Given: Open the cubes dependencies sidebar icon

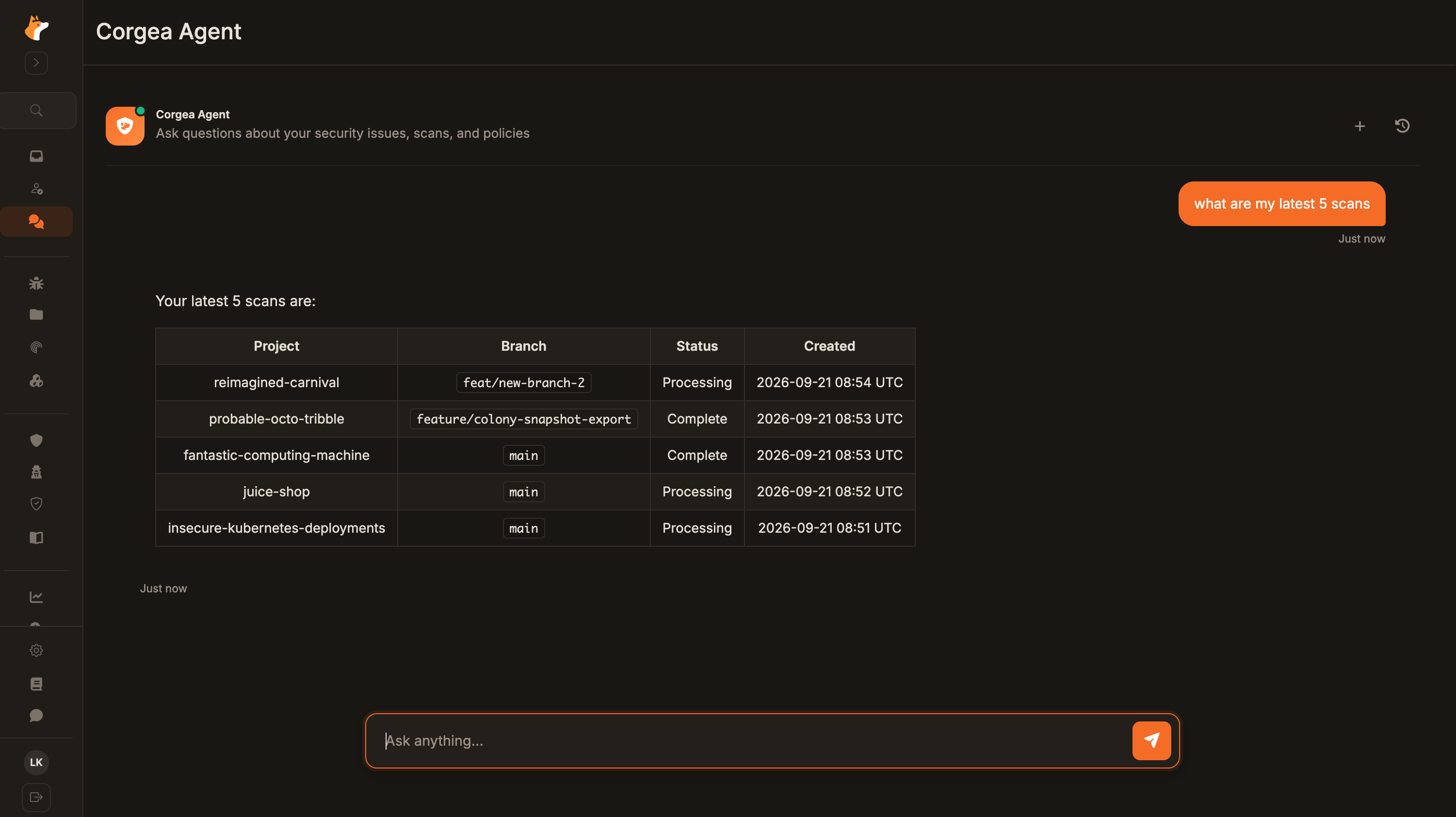Looking at the screenshot, I should click(x=36, y=380).
